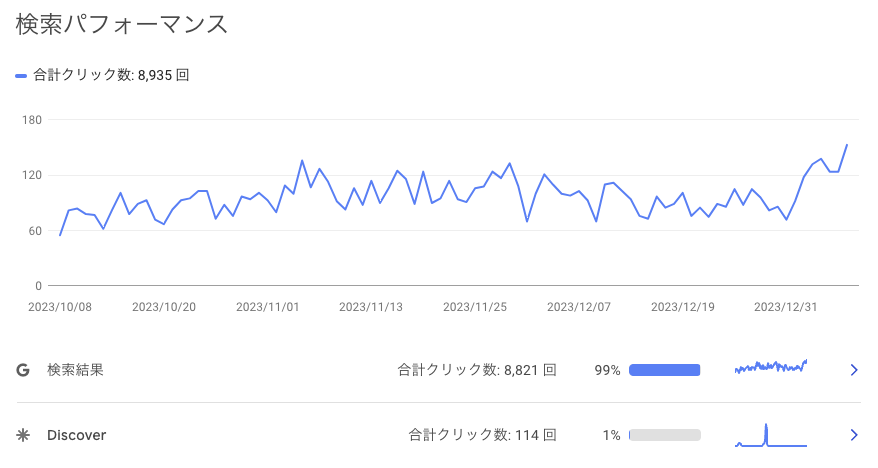Viewport: 878px width, 468px height.
Task: Click the Discover asterisk icon
Action: (22, 435)
